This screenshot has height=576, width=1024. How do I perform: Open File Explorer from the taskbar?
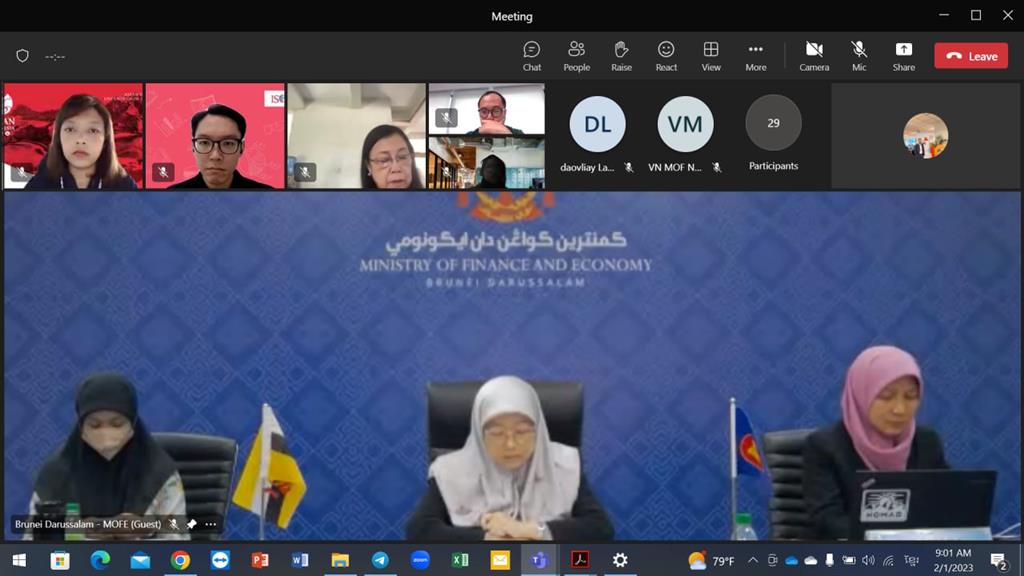tap(340, 560)
